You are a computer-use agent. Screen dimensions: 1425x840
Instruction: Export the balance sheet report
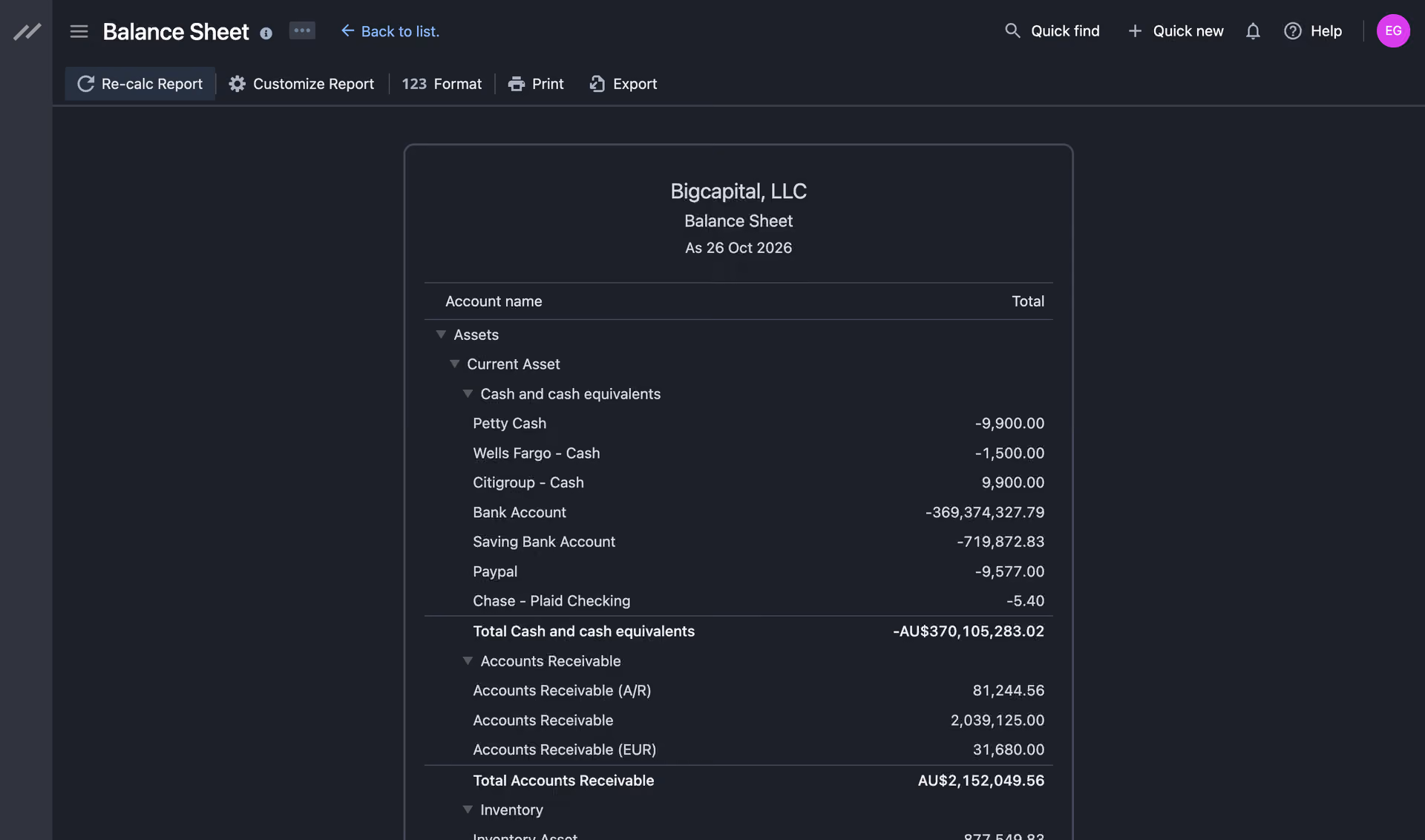623,84
